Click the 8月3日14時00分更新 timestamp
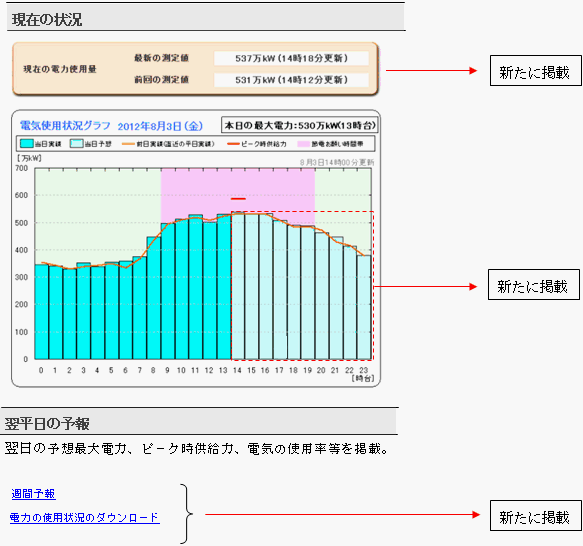This screenshot has height=546, width=583. 337,163
